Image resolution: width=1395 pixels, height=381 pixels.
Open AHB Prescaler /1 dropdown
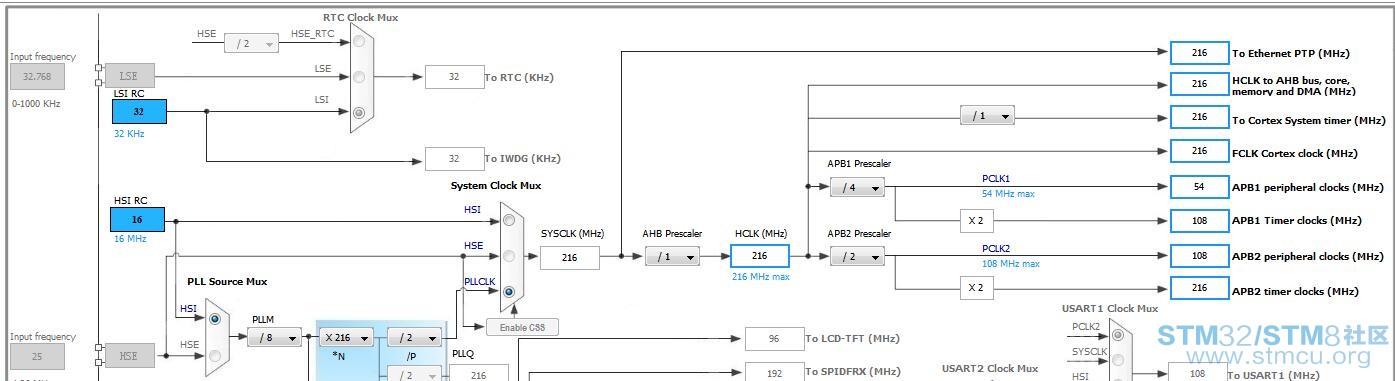click(672, 257)
